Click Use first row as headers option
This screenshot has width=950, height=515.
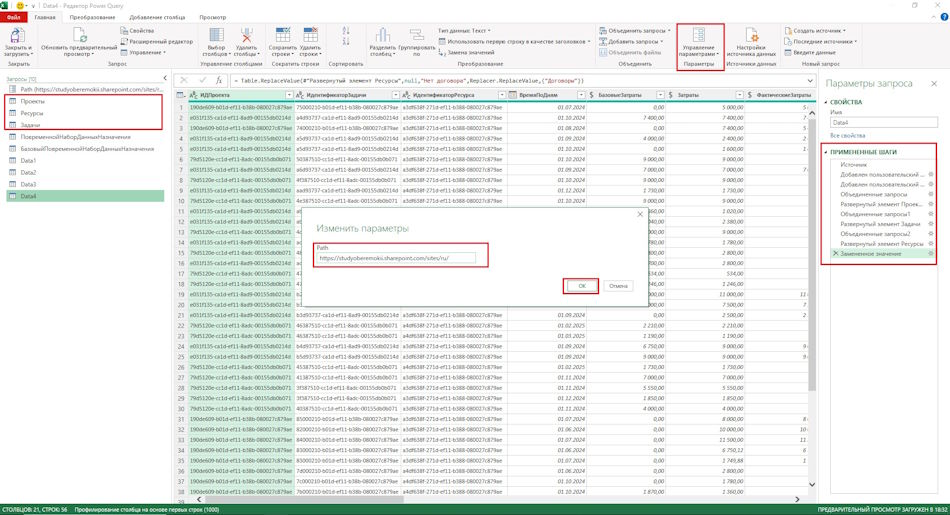coord(514,41)
